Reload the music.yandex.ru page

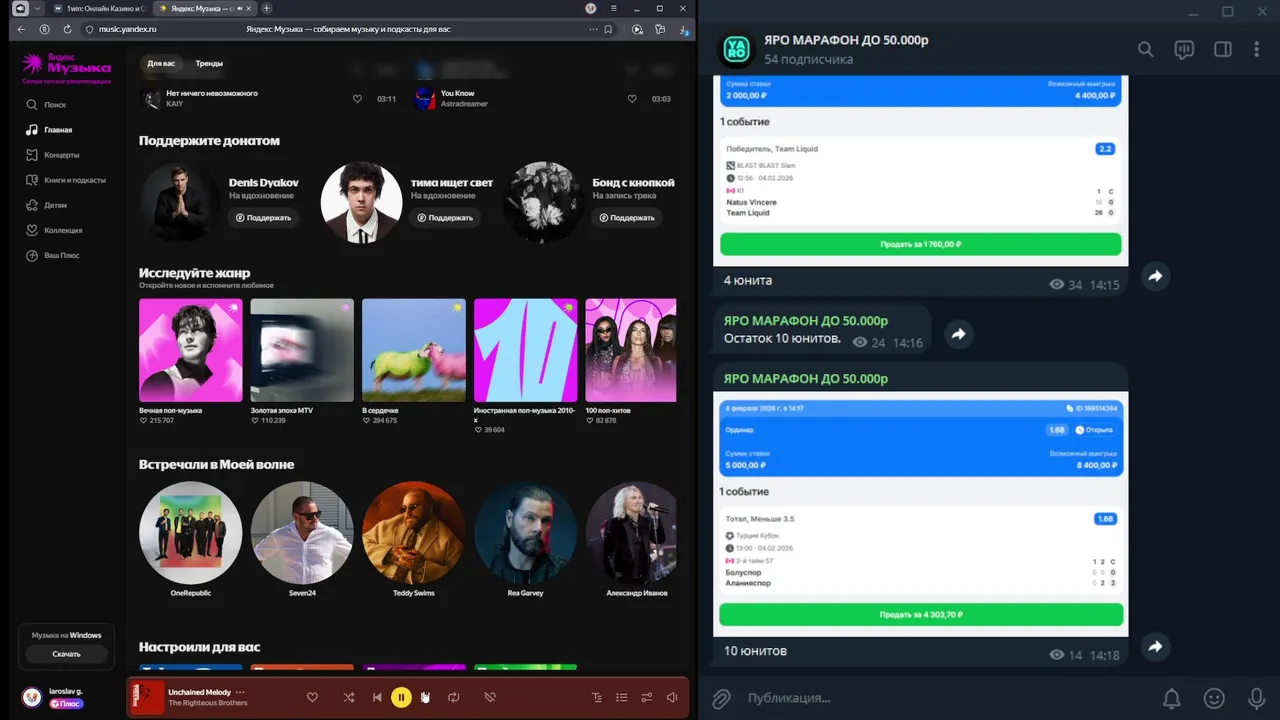pos(67,29)
